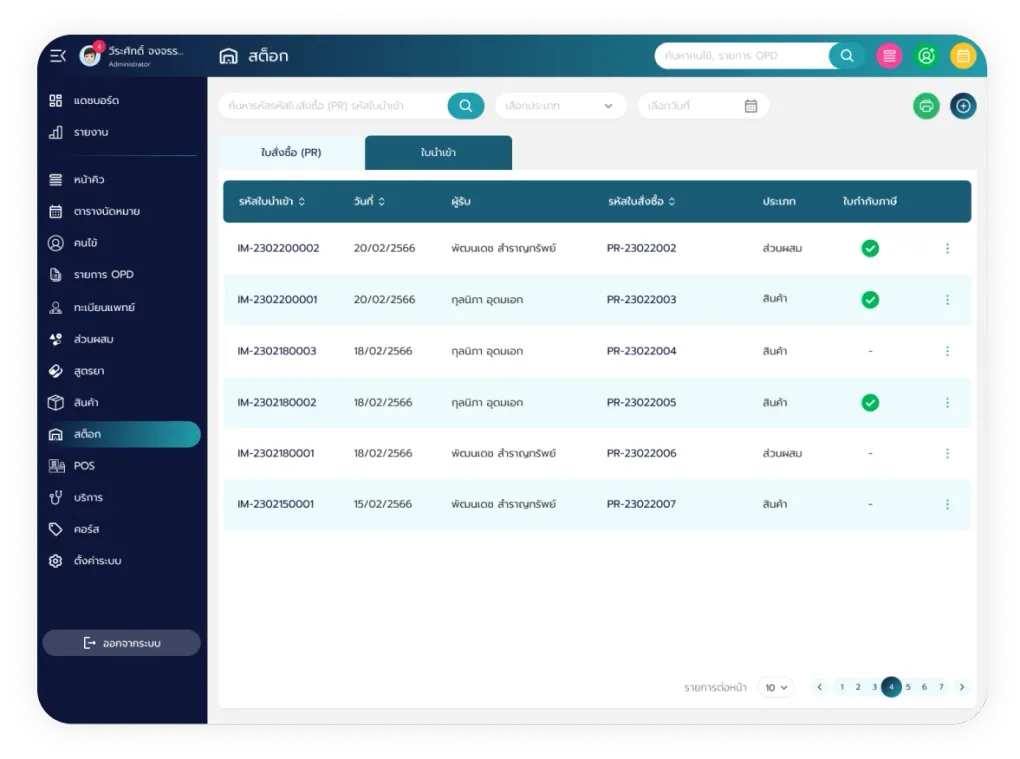Click tax invoice checkmark for IM-2302180002
Image resolution: width=1020 pixels, height=759 pixels.
[x=870, y=403]
